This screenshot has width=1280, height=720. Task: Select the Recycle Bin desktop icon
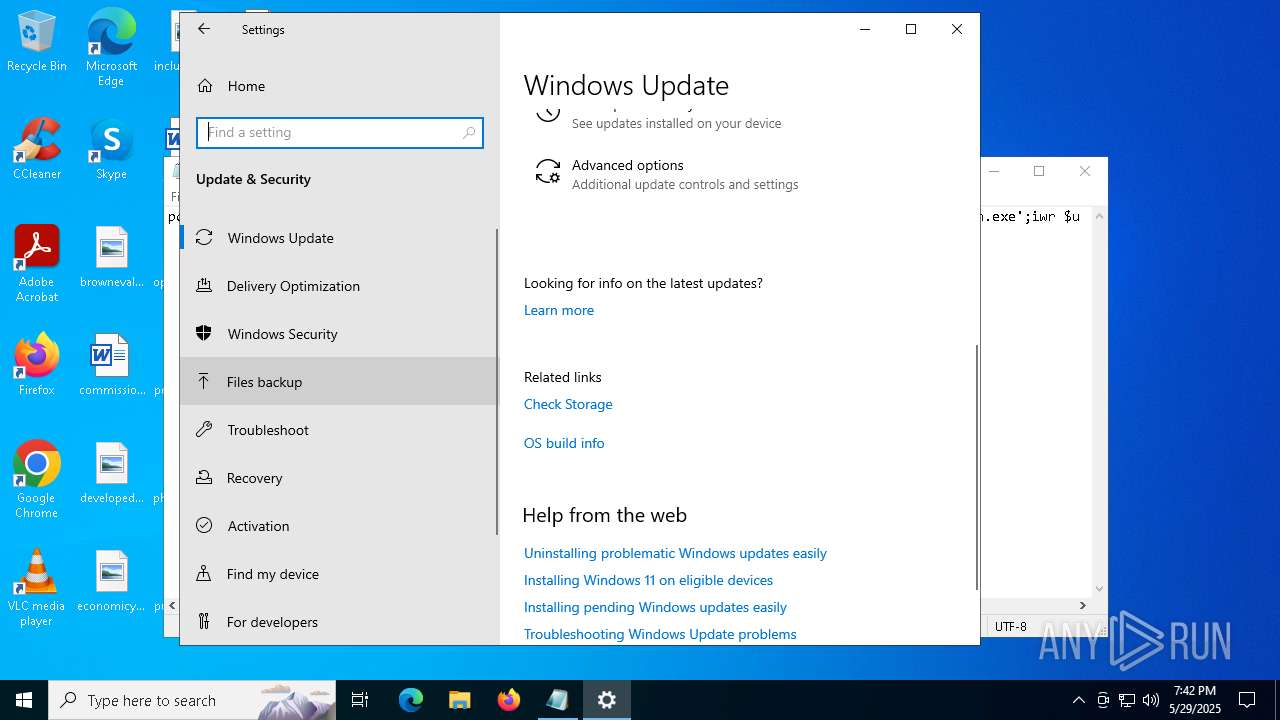click(x=37, y=42)
